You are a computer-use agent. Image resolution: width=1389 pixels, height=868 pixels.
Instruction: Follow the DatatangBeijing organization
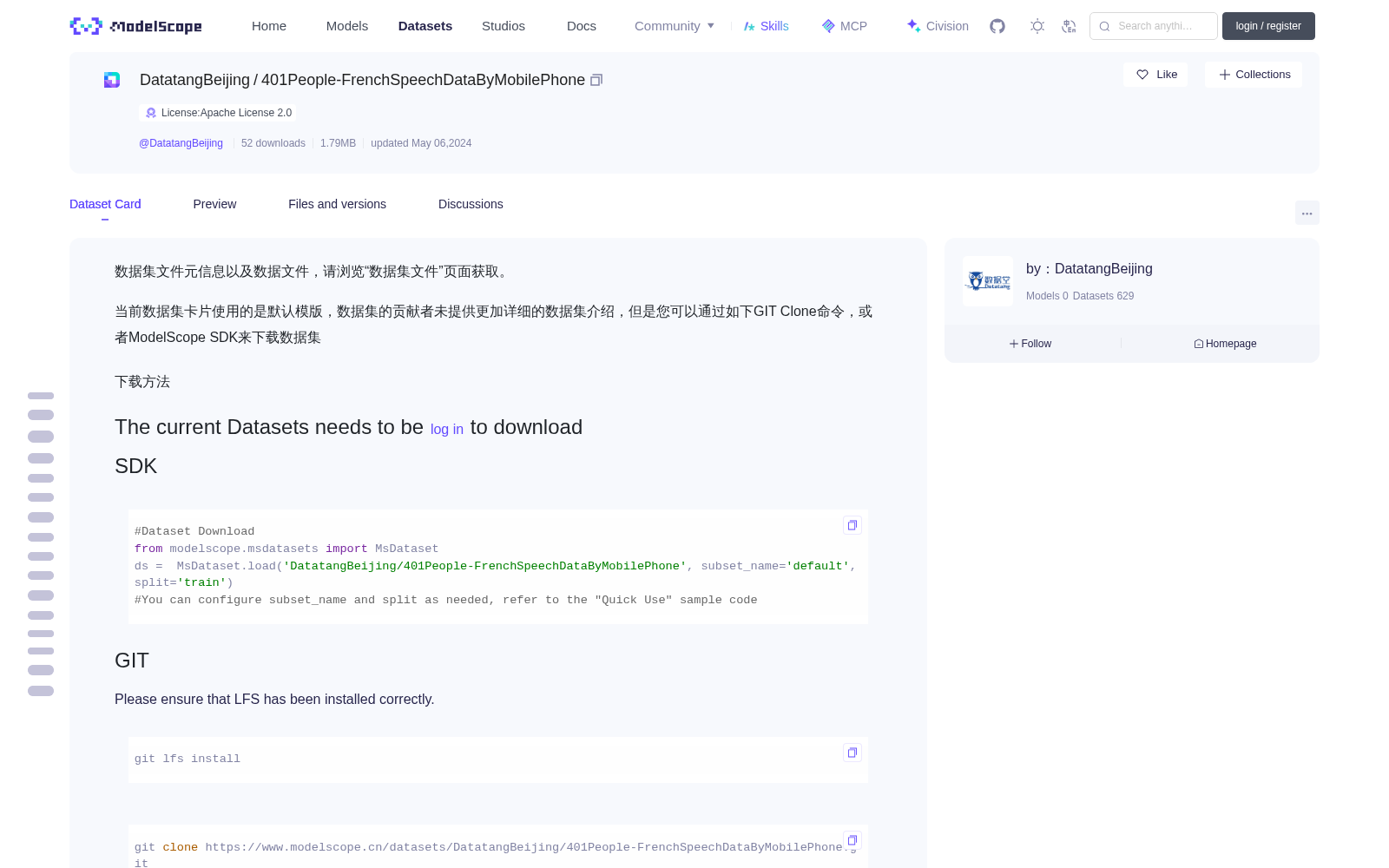(x=1030, y=344)
